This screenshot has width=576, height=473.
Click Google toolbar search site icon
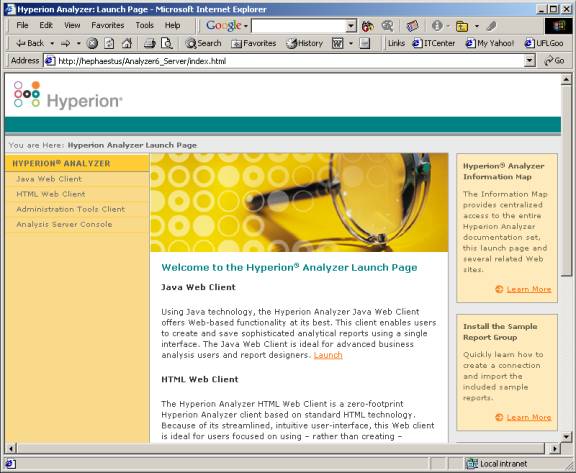point(387,26)
